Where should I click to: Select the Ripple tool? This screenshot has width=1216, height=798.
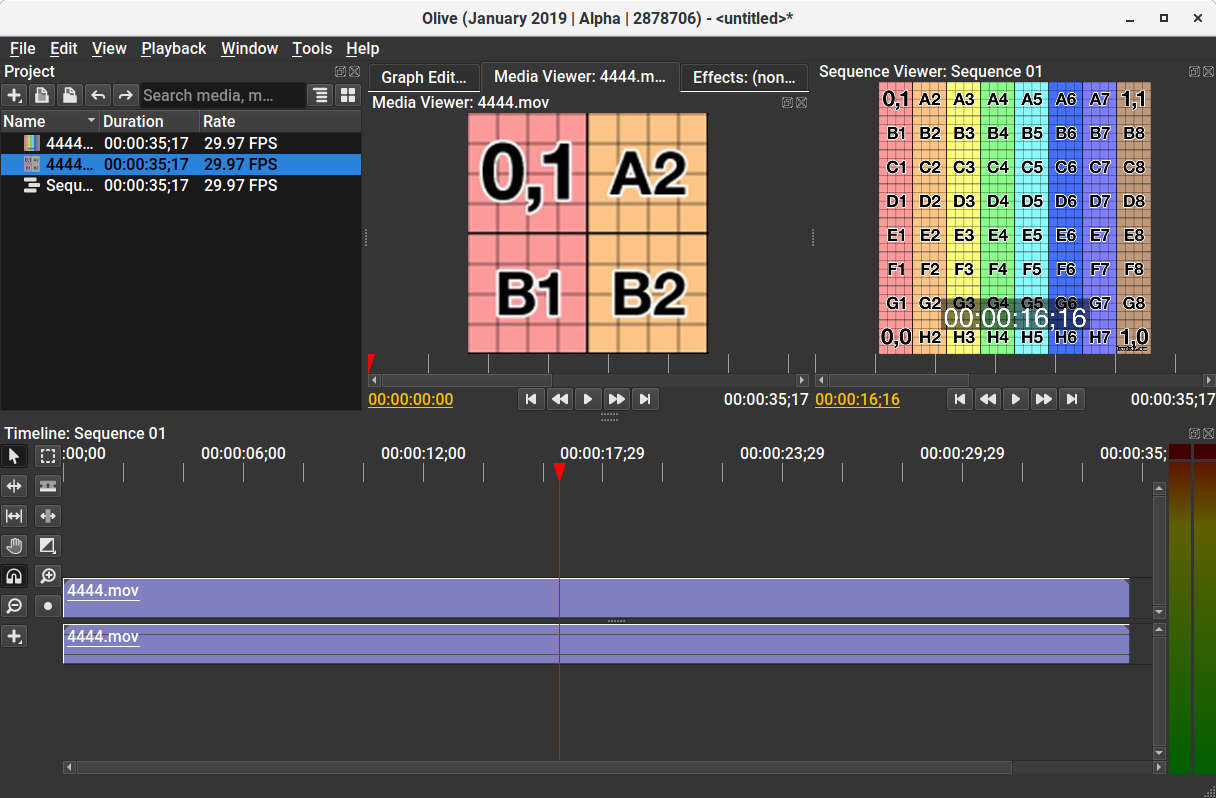coord(14,486)
